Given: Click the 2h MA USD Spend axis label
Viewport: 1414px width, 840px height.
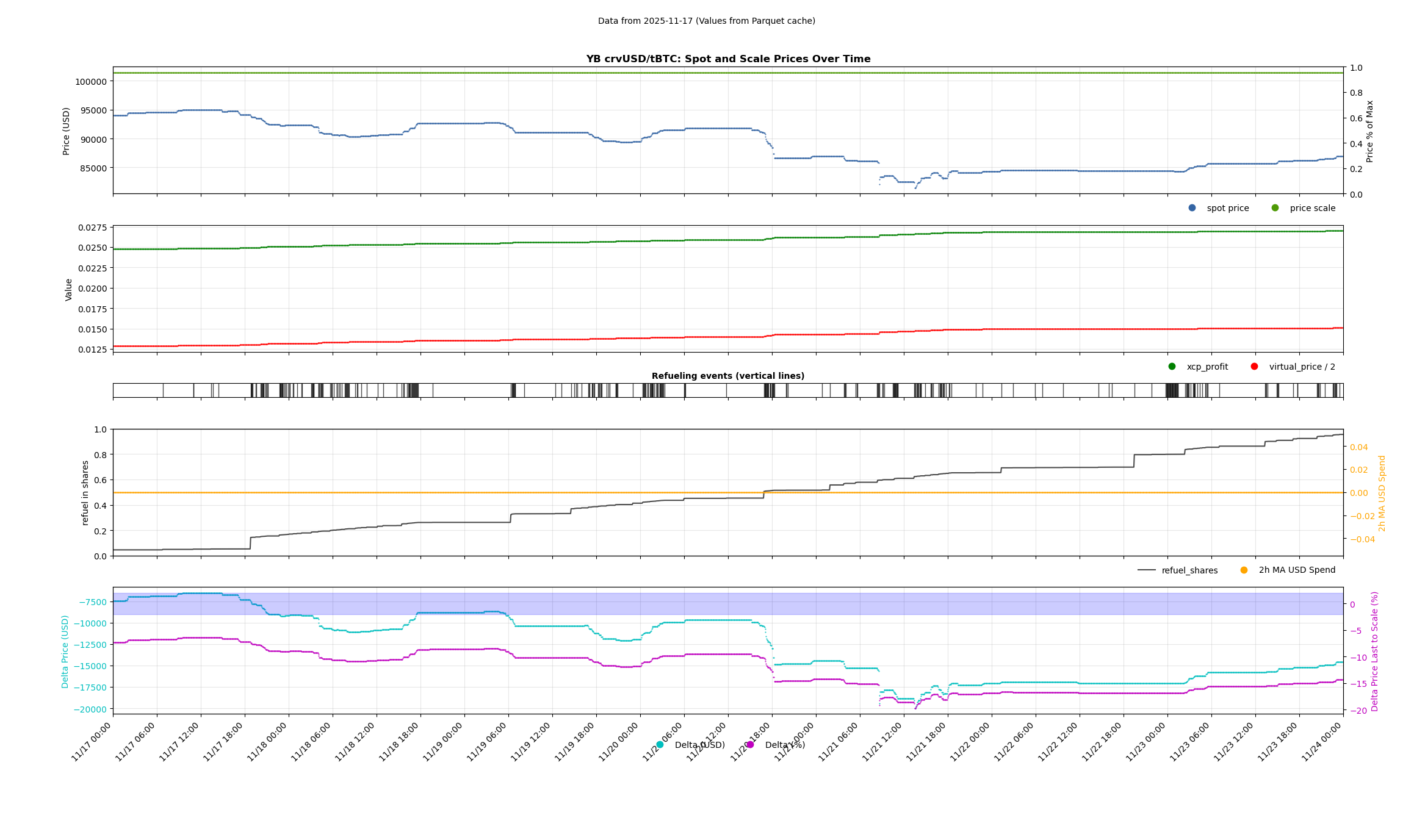Looking at the screenshot, I should 1382,494.
